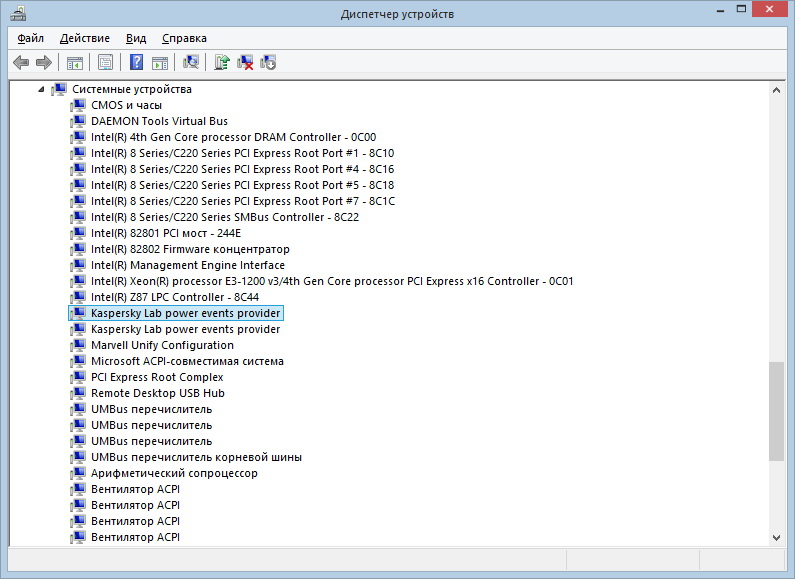This screenshot has height=579, width=795.
Task: Click the Uninstall device red X icon
Action: (245, 62)
